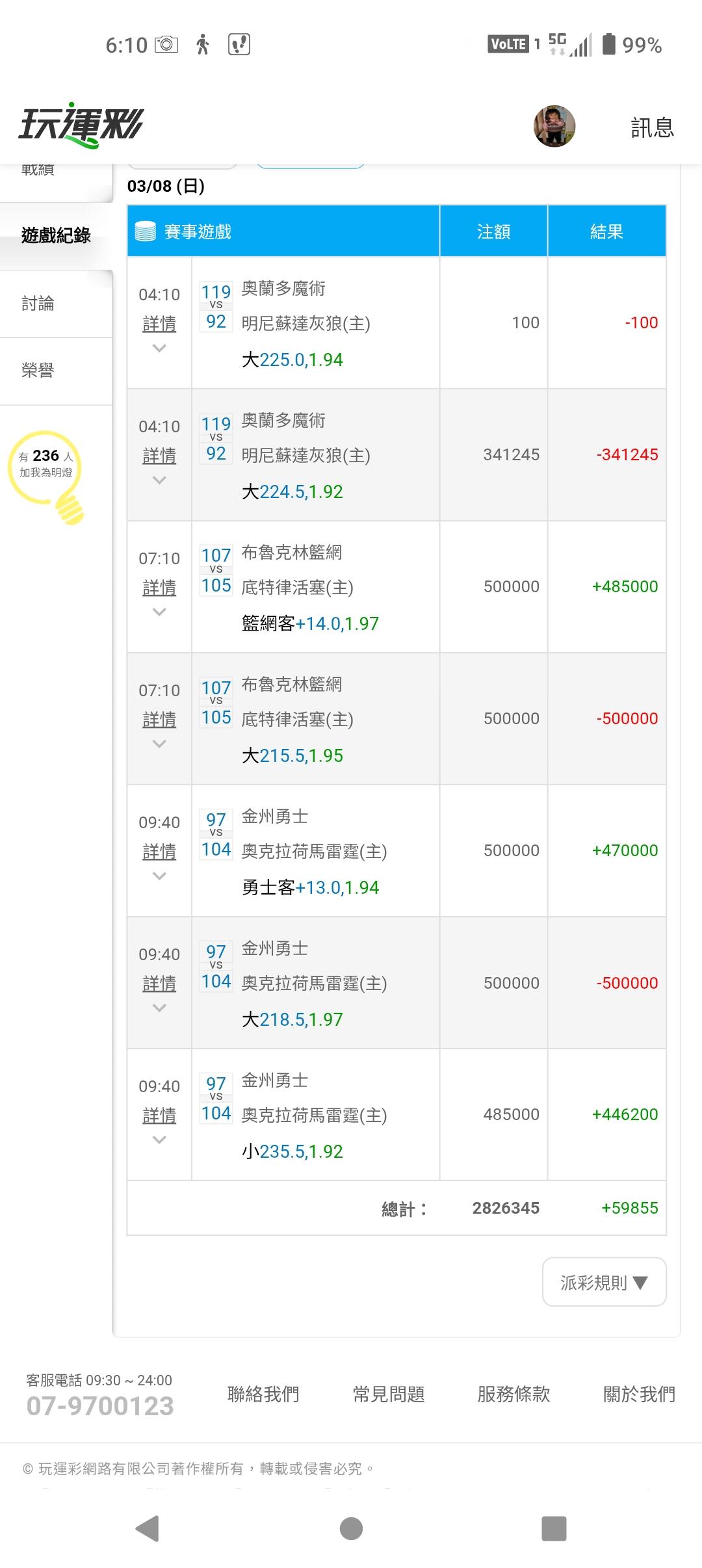Open the 聯絡我們 footer link

click(263, 1394)
